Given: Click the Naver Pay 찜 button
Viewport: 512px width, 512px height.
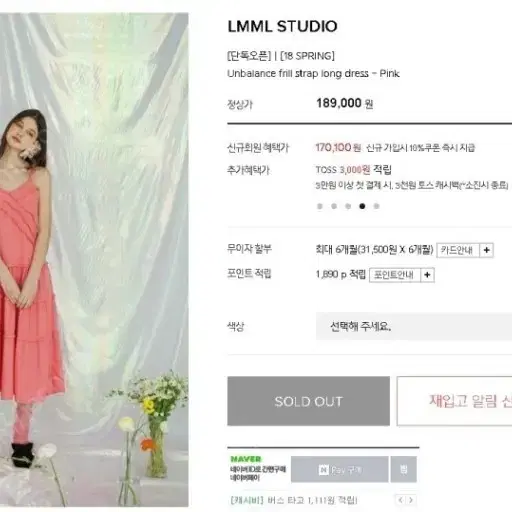Looking at the screenshot, I should pos(403,469).
